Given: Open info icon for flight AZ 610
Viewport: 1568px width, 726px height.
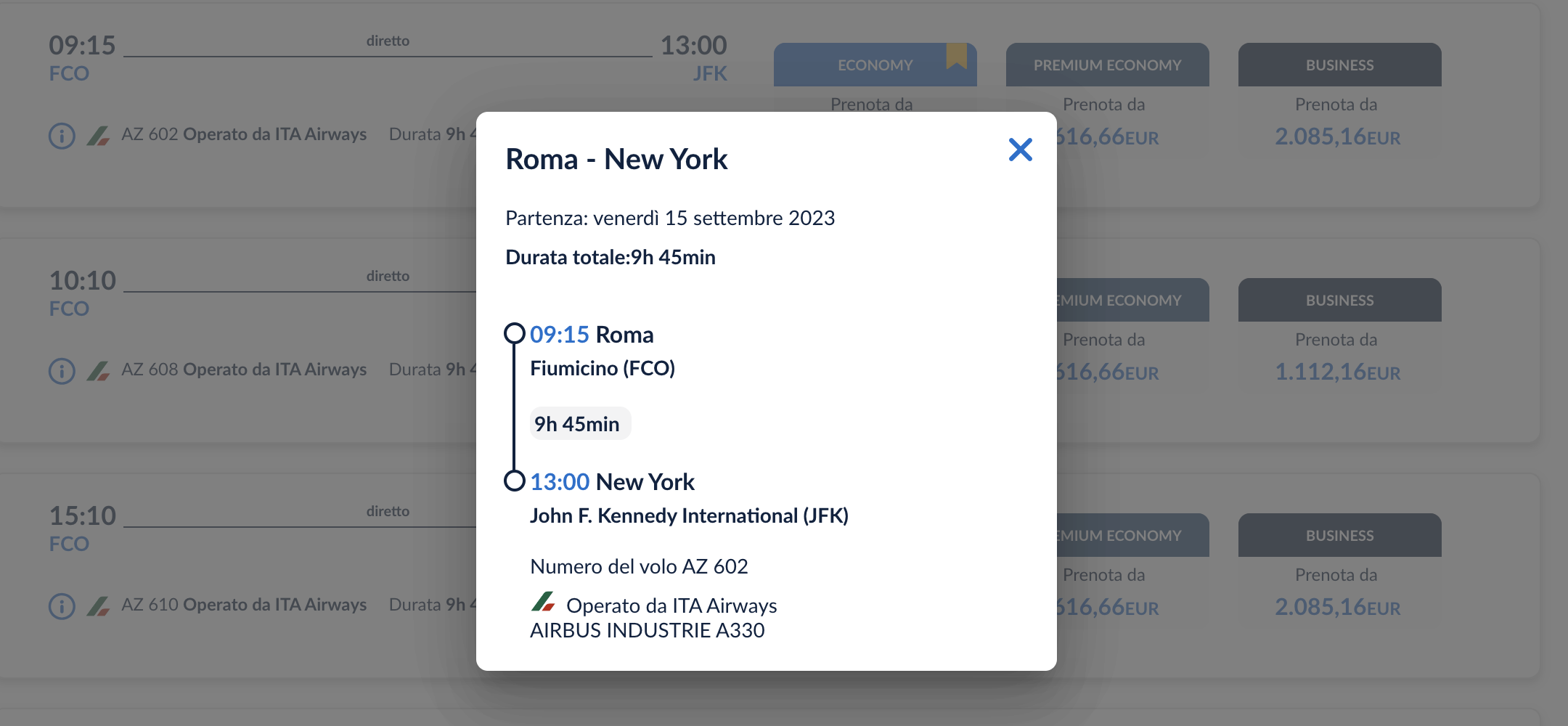Looking at the screenshot, I should point(62,606).
